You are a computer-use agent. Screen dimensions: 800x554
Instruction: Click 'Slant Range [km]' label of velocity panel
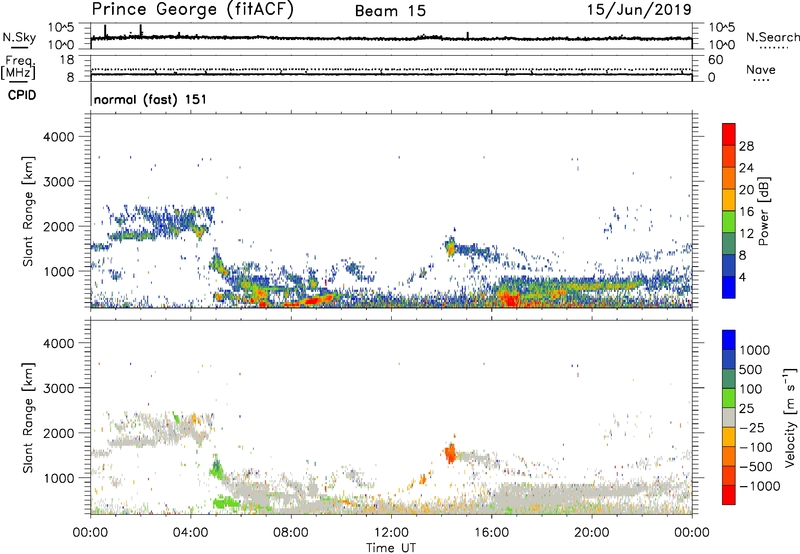click(28, 418)
